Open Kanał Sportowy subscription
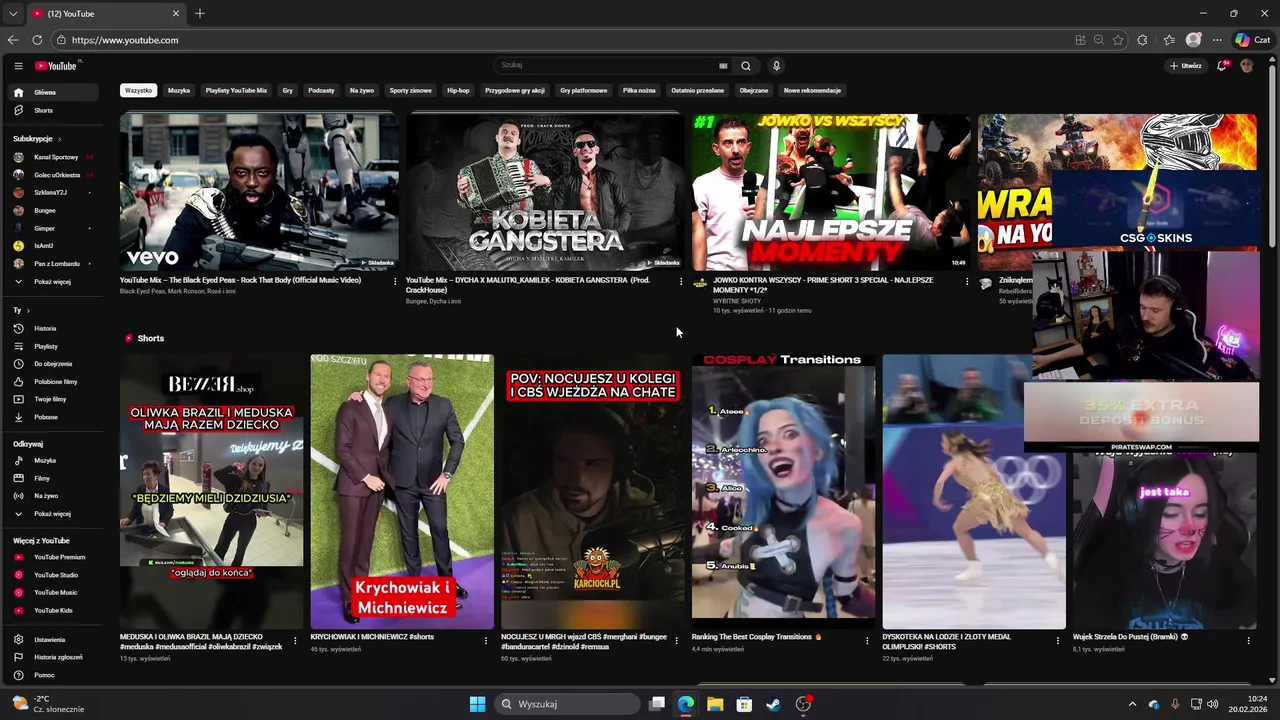 [55, 157]
